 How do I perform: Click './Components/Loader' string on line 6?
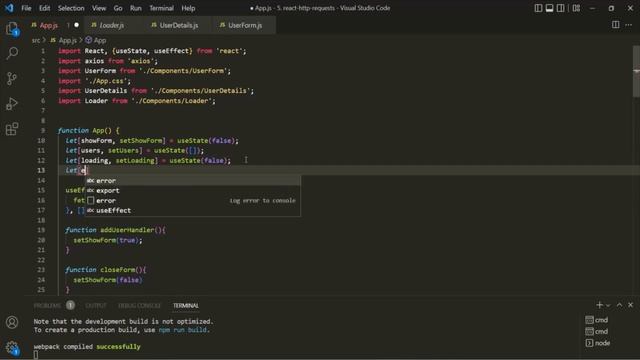click(173, 101)
